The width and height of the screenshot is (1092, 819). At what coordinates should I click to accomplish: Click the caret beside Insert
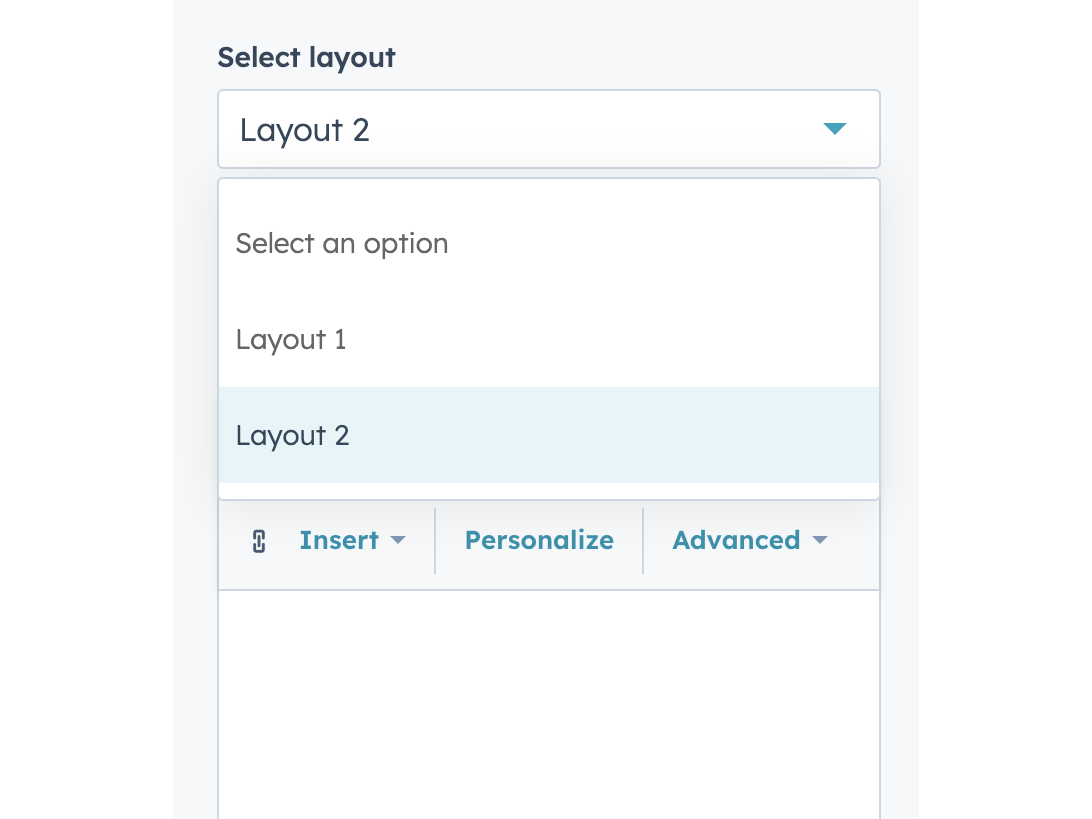click(x=398, y=540)
